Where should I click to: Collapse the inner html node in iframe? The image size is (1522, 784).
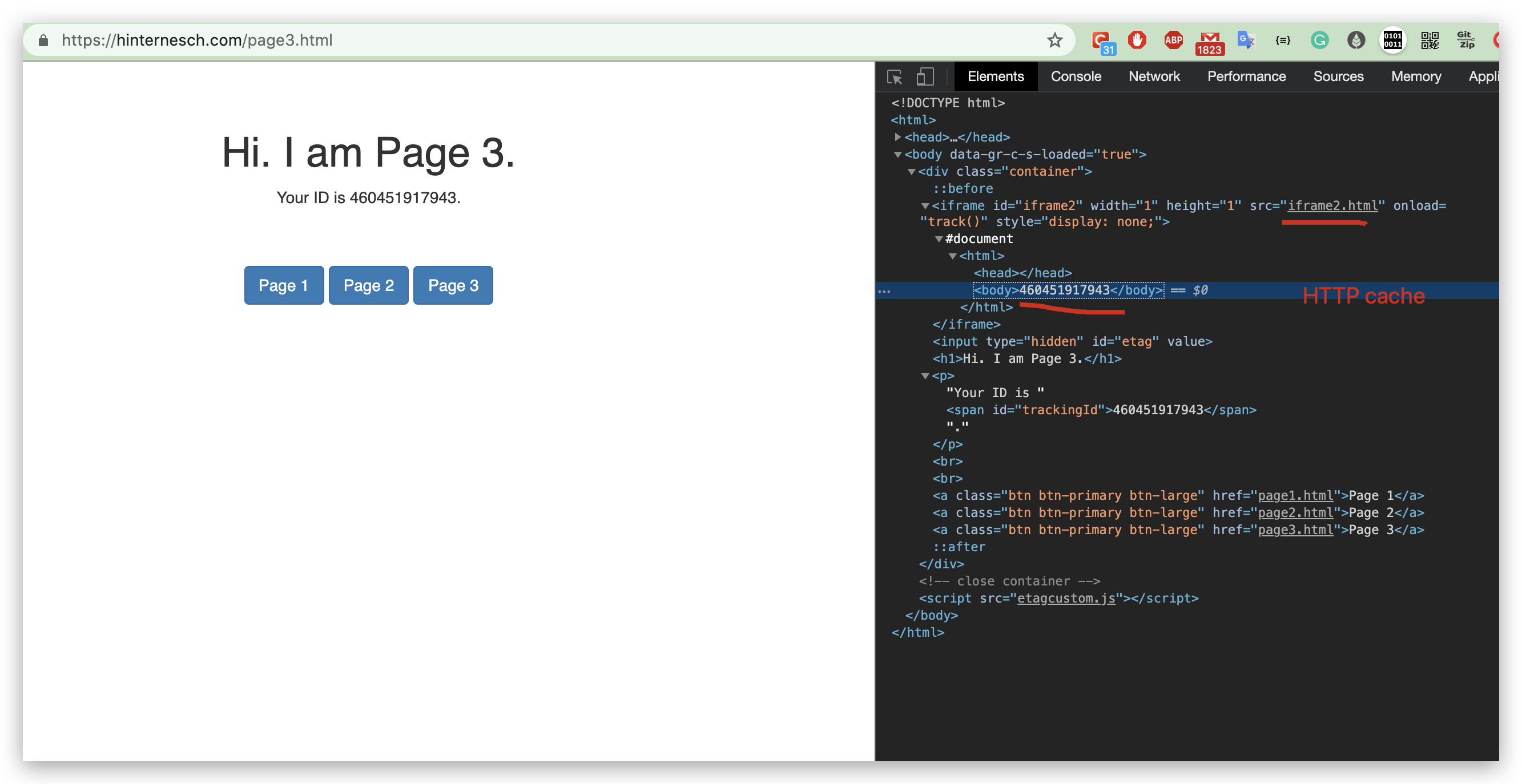point(952,256)
